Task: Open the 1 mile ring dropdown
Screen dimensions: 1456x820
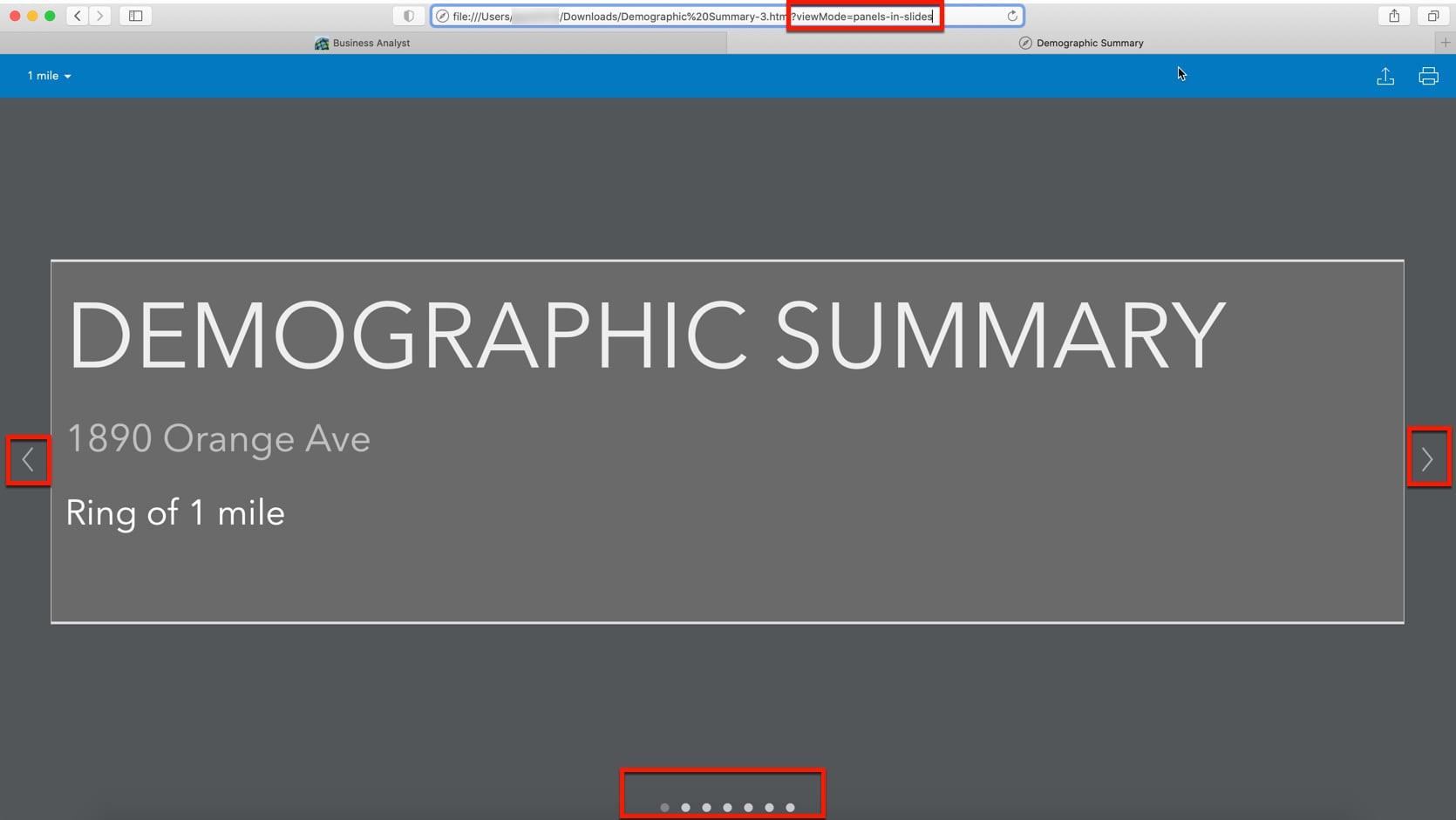Action: (x=48, y=76)
